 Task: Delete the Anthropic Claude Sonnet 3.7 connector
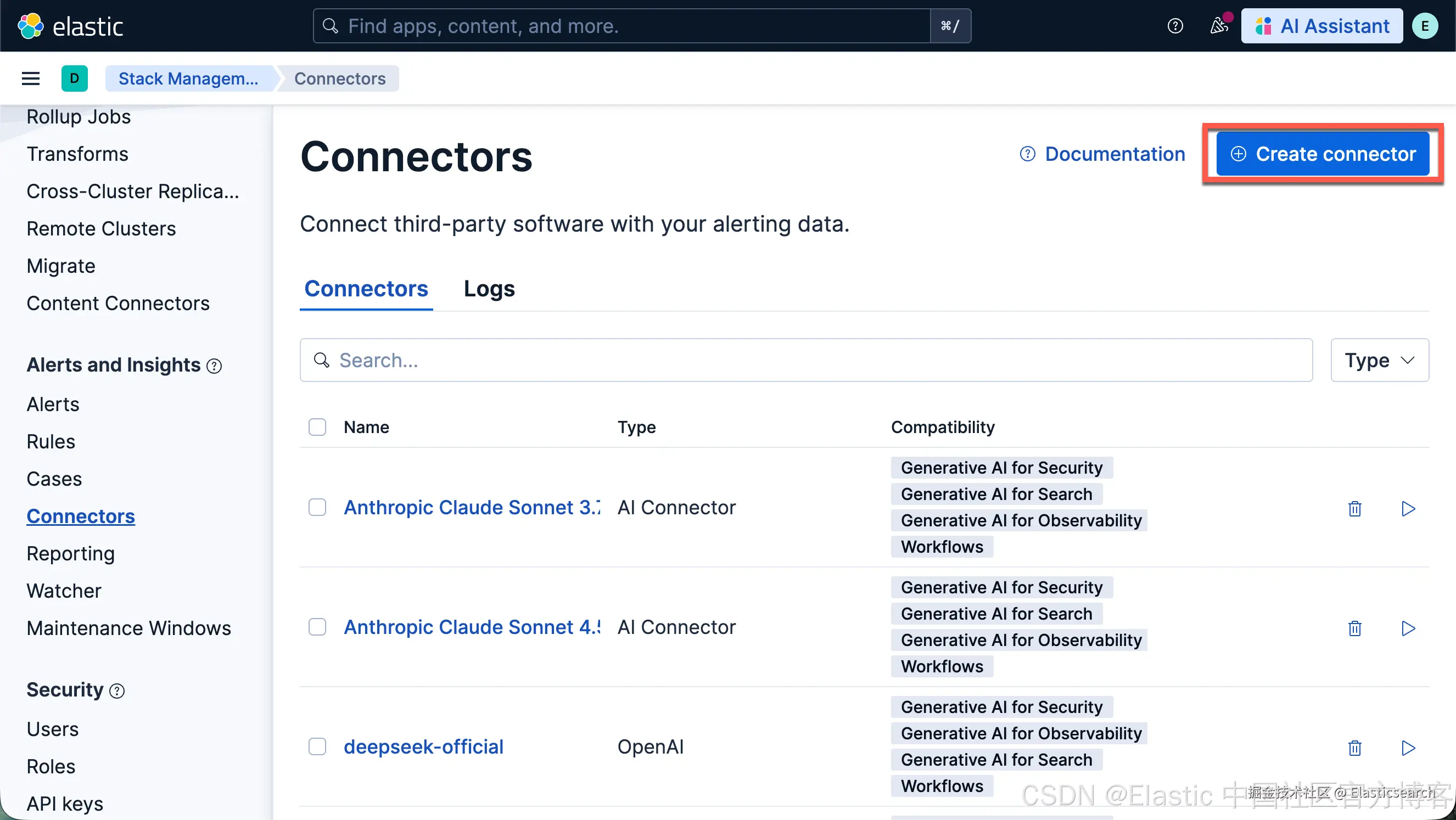coord(1354,509)
